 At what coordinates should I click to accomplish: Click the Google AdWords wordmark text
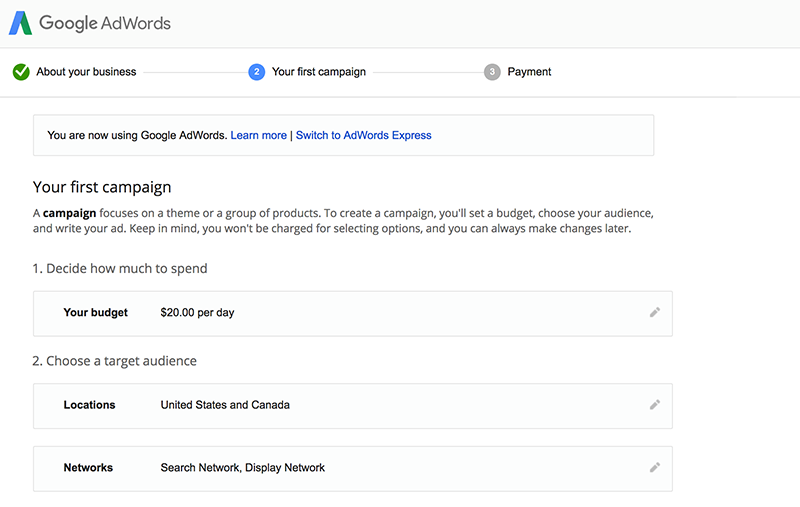click(105, 23)
